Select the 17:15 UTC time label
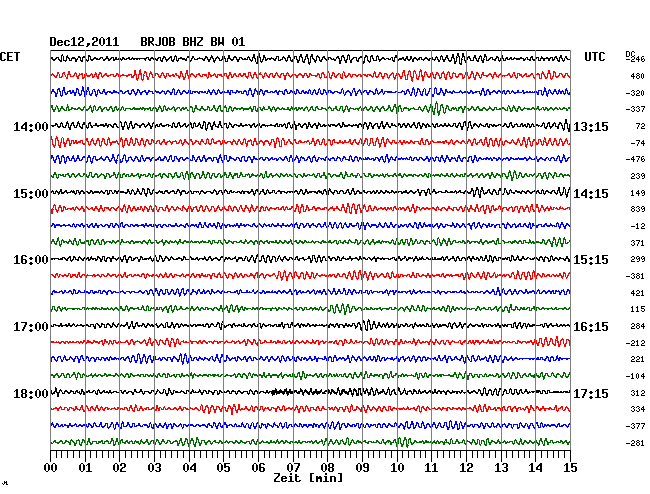 [591, 393]
